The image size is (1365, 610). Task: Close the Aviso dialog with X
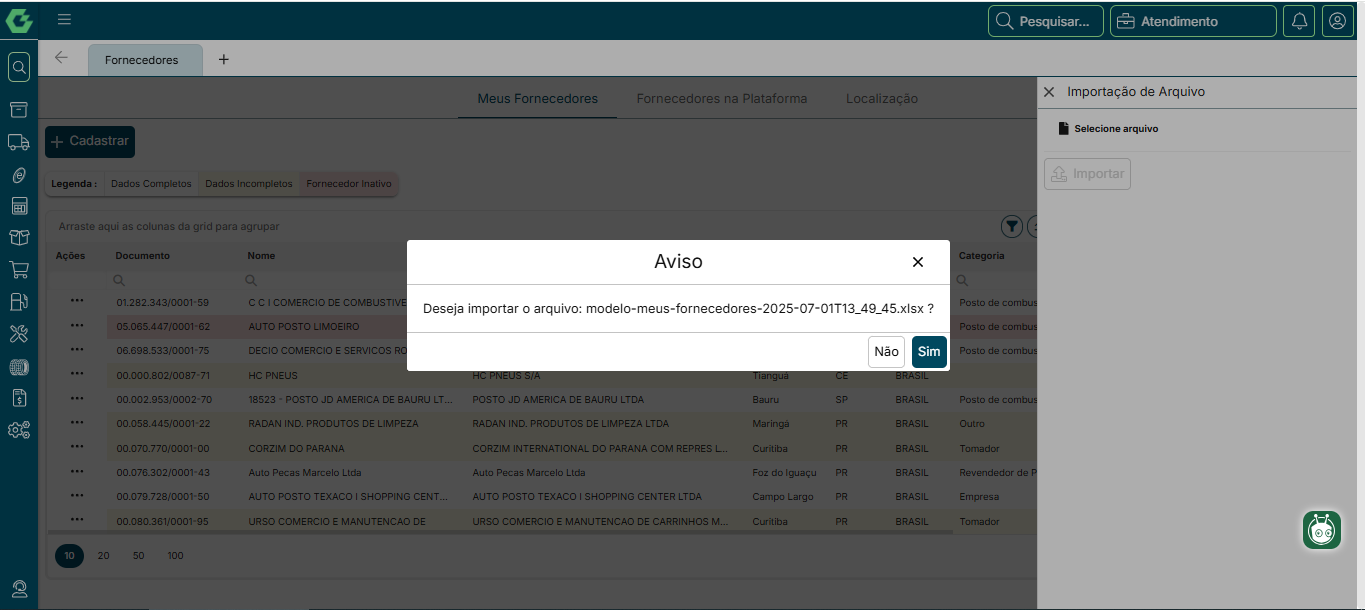pos(917,262)
